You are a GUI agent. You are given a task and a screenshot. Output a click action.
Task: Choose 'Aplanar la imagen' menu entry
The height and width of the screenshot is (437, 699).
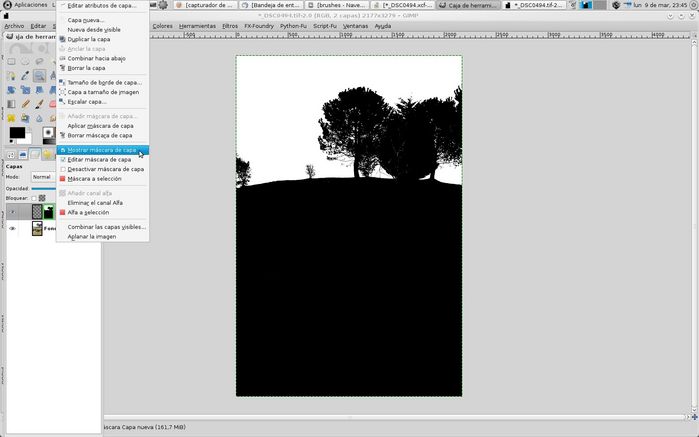tap(103, 236)
